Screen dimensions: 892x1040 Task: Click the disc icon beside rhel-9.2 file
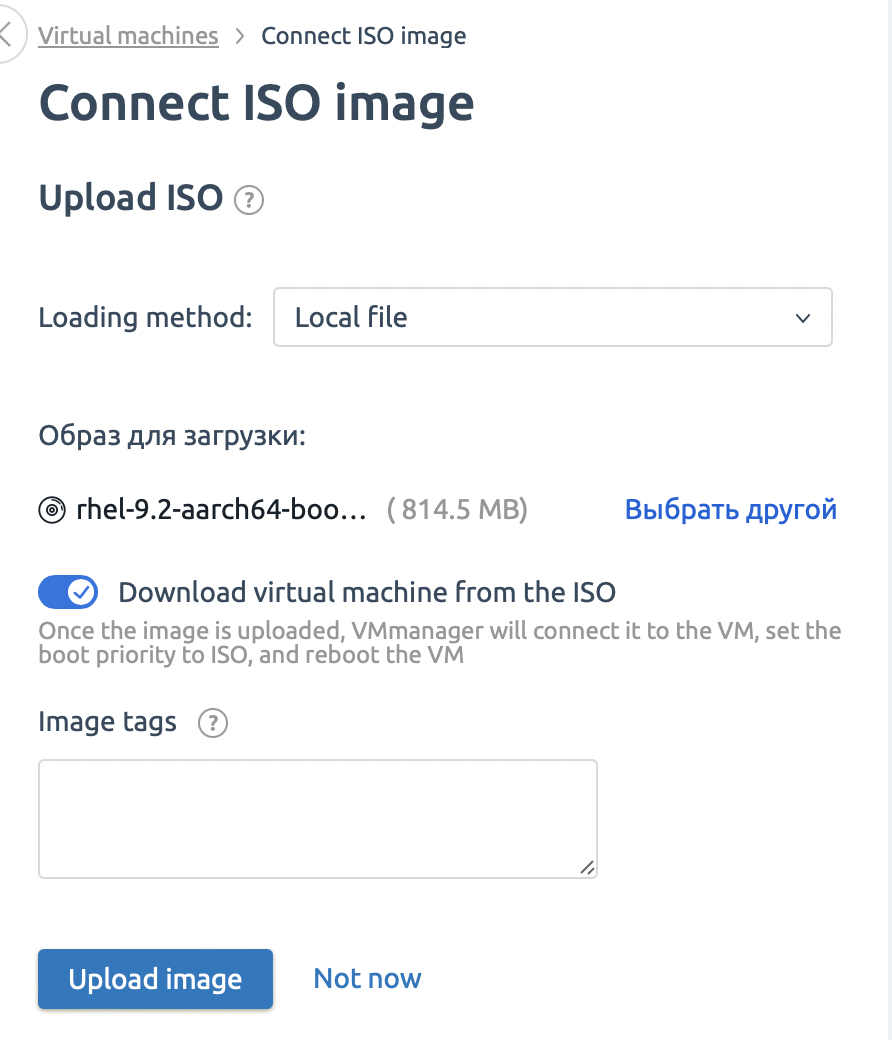point(52,510)
